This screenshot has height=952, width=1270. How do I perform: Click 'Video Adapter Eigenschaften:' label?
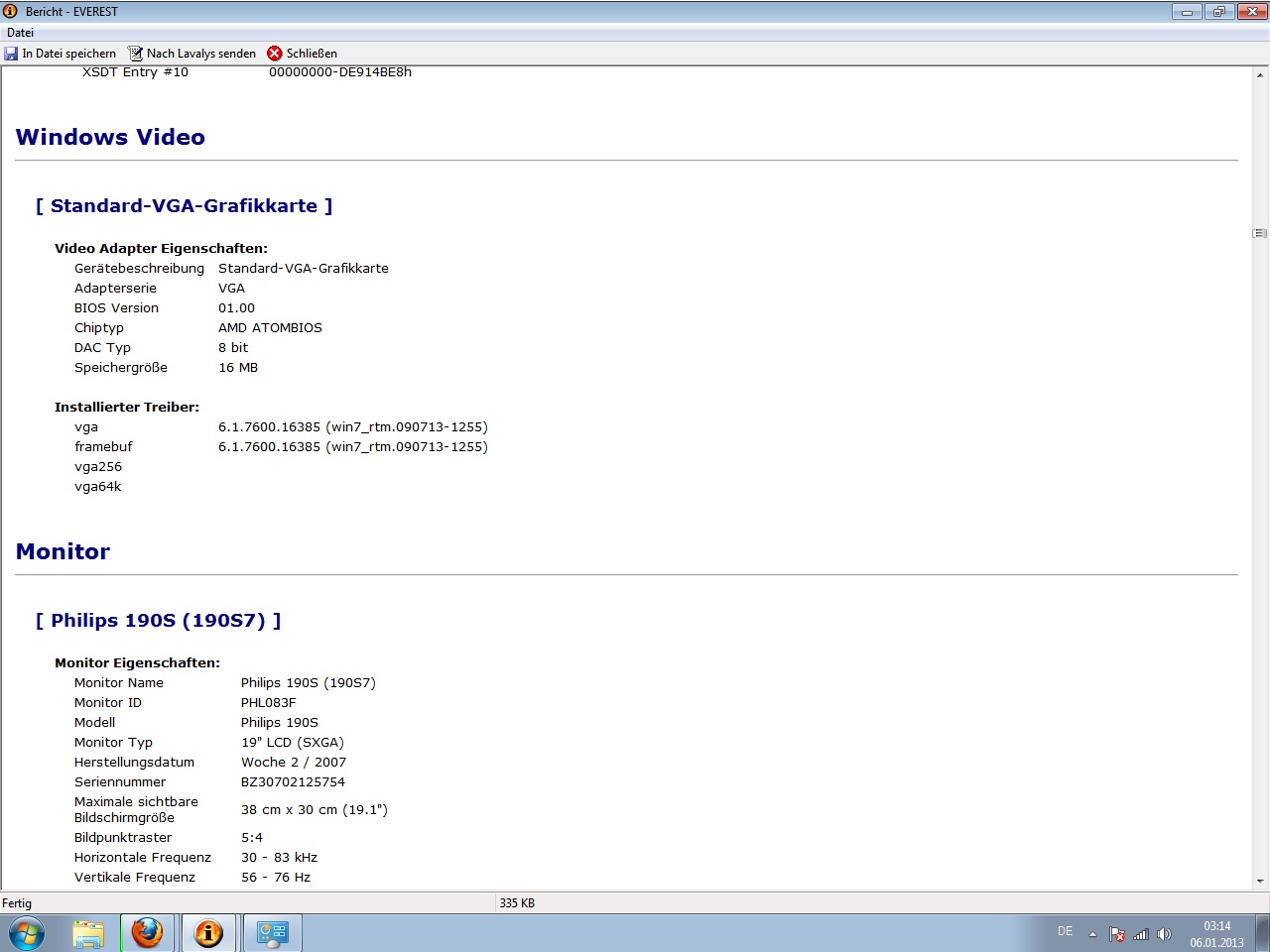161,249
